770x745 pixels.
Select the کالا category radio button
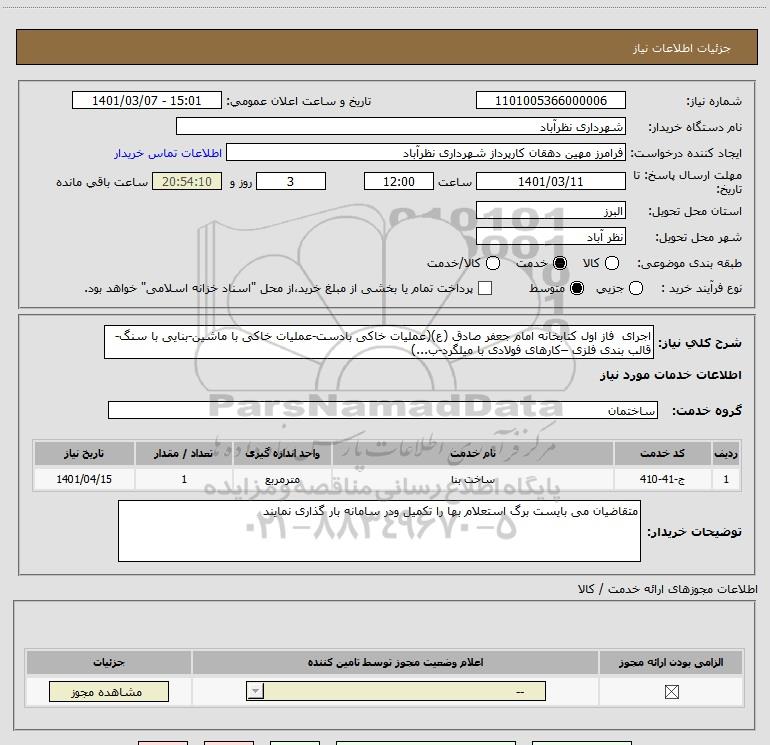tap(611, 263)
